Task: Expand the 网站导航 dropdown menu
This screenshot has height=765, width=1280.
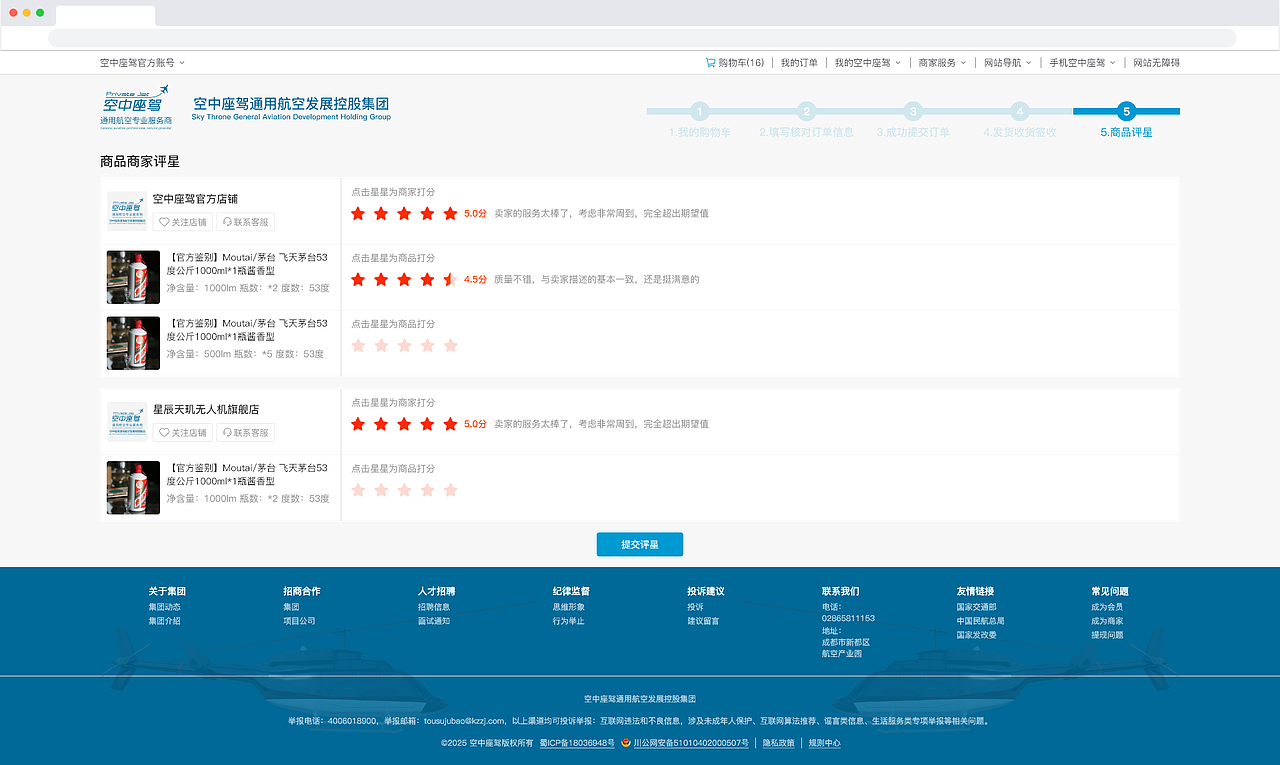Action: click(1008, 62)
